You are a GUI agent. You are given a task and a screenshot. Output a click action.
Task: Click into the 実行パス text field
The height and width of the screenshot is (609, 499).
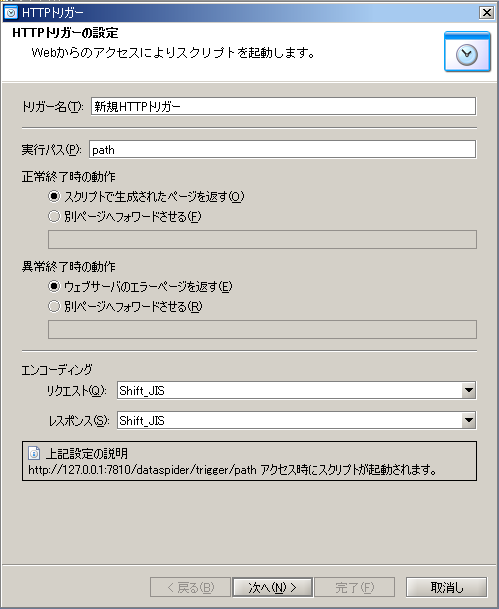click(x=282, y=150)
